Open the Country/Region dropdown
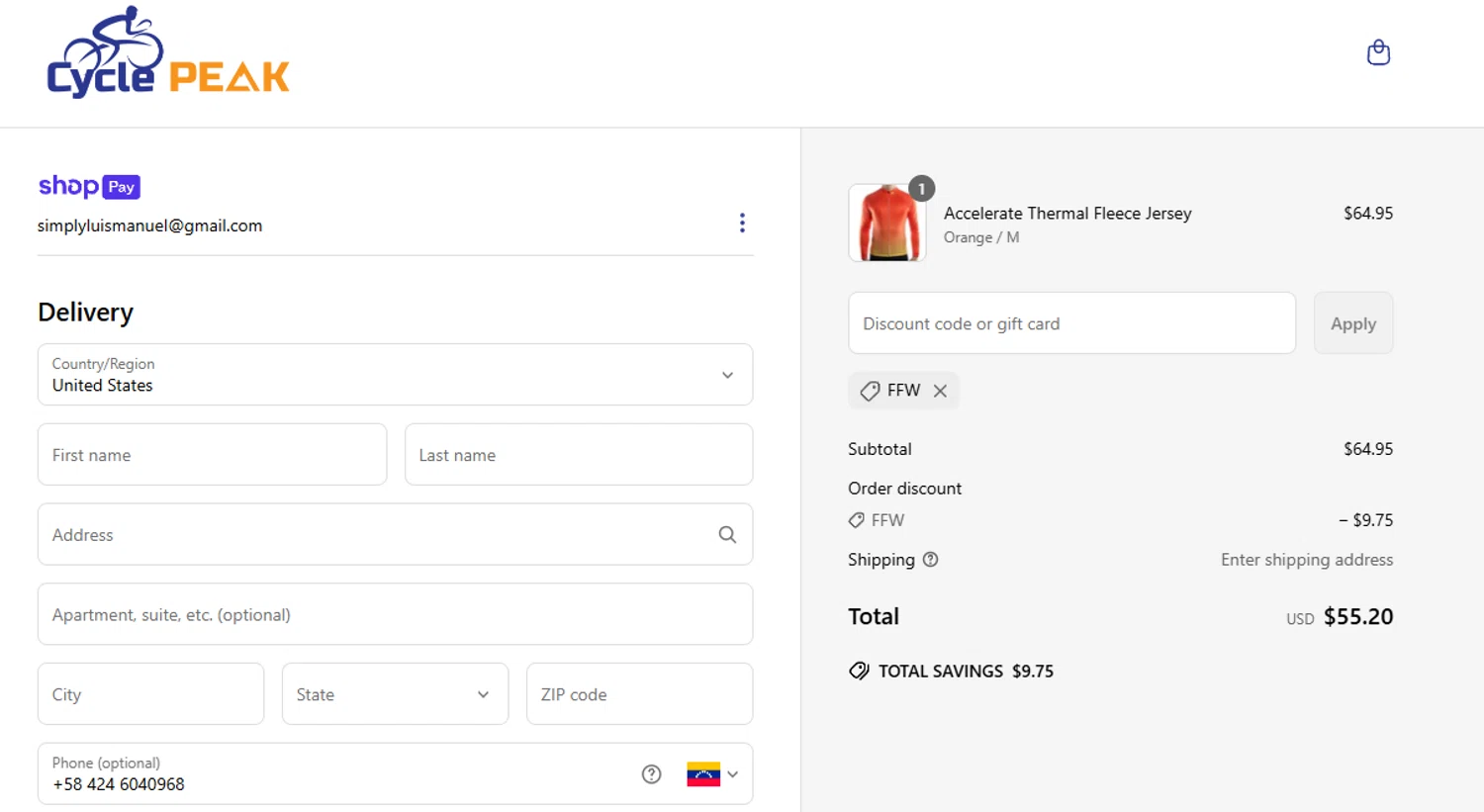Viewport: 1484px width, 812px height. coord(395,375)
